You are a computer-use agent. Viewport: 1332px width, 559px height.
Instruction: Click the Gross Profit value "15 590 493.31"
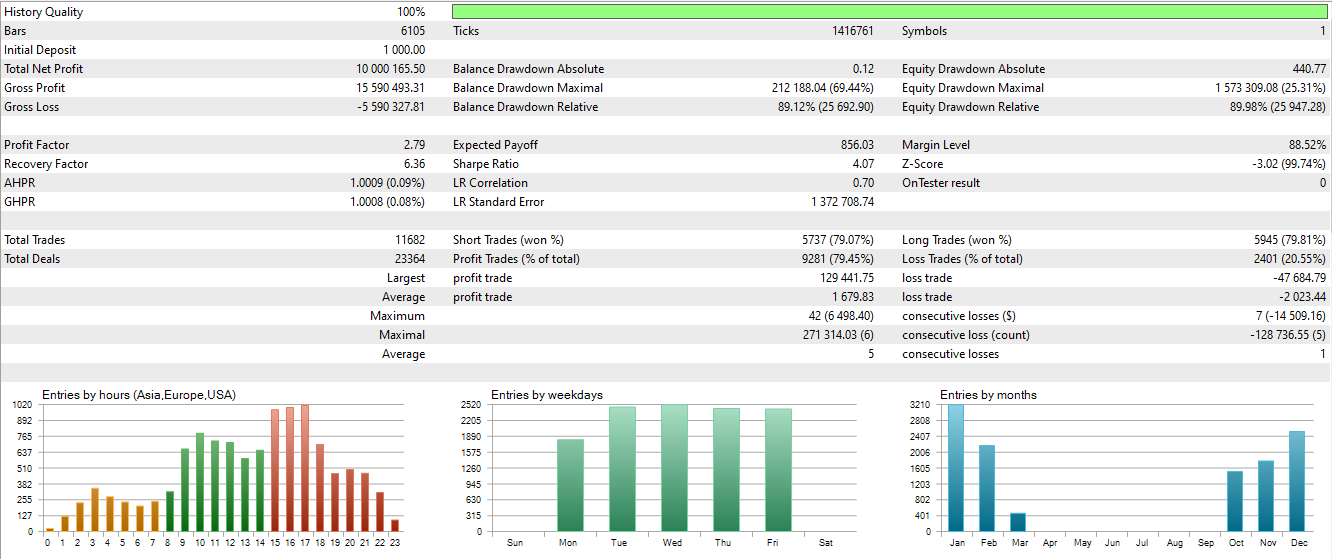click(391, 88)
